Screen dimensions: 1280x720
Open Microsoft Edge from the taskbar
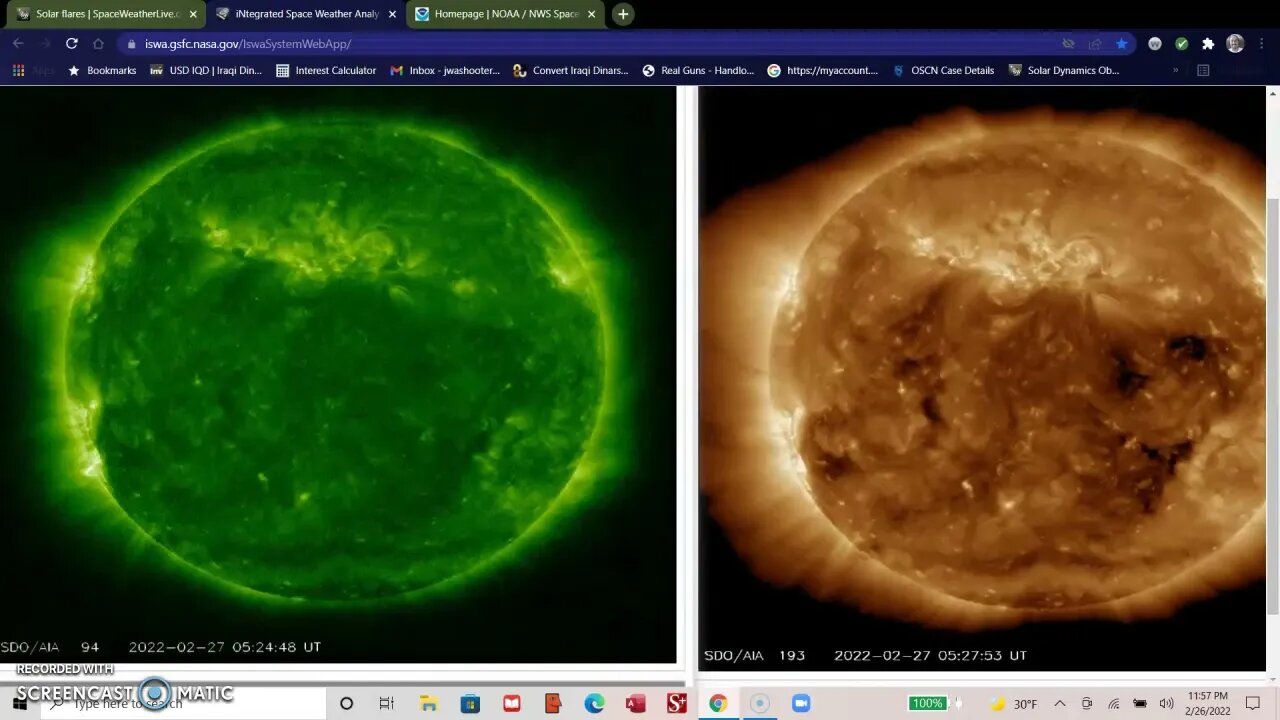tap(594, 703)
